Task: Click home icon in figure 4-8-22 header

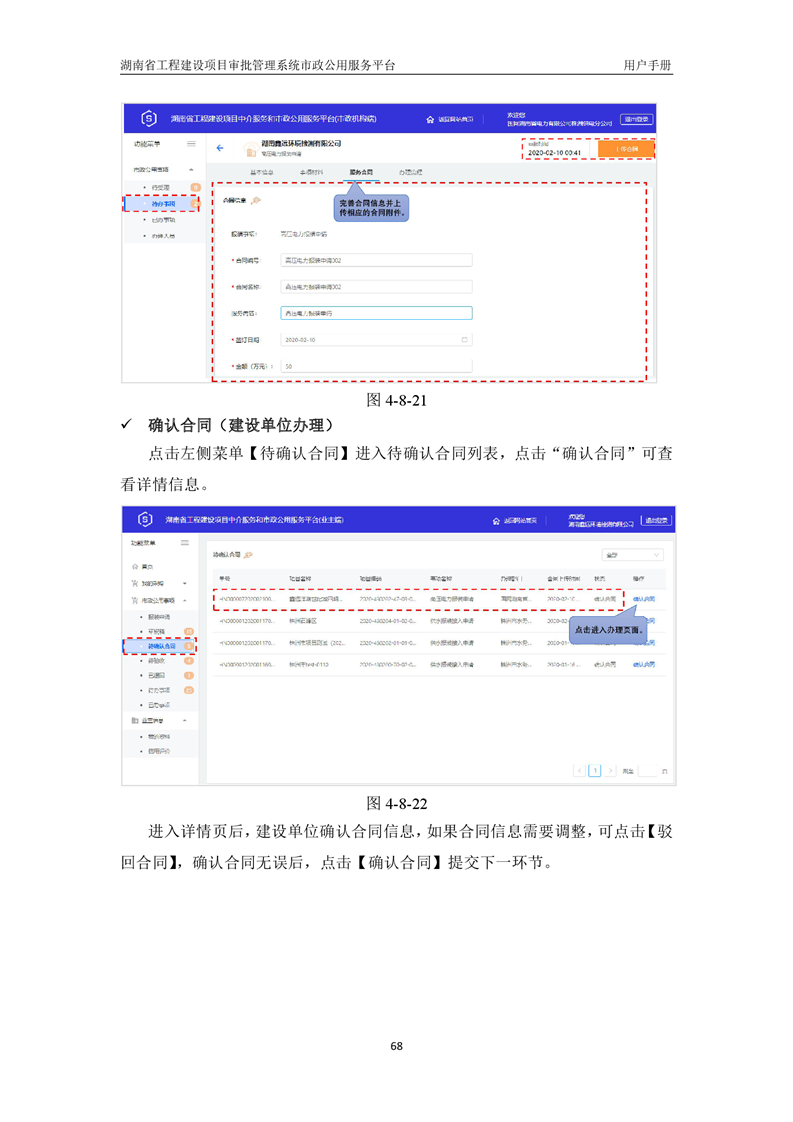Action: point(496,521)
